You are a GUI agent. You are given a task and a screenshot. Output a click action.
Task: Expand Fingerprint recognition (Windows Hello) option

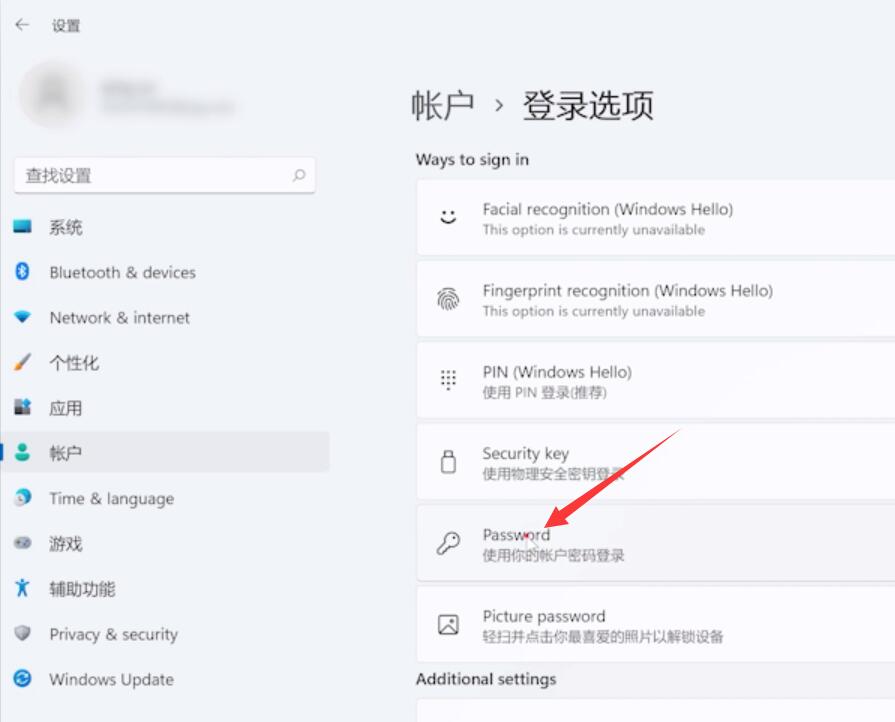(656, 299)
